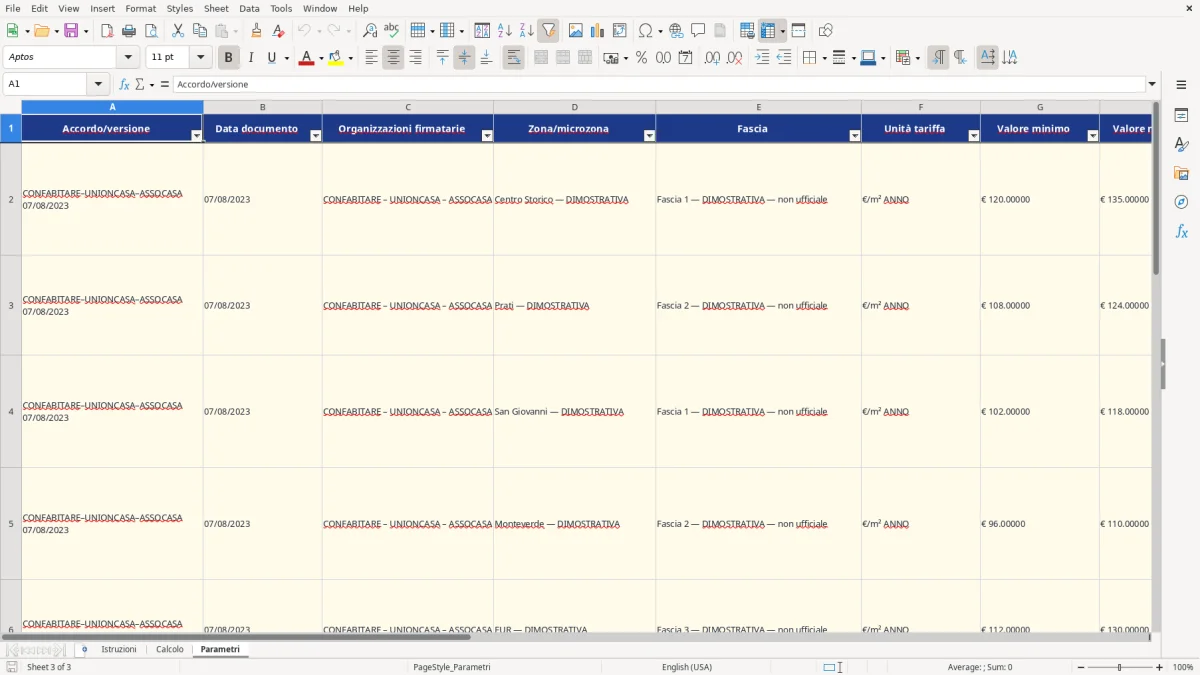The height and width of the screenshot is (675, 1200).
Task: Open the font size dropdown
Action: tap(201, 58)
